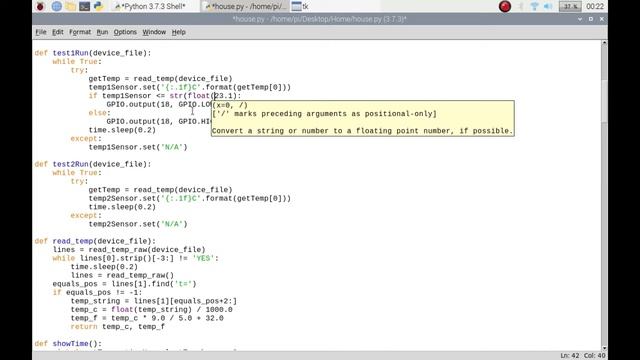Click the float calltip tooltip
640x360 pixels.
pyautogui.click(x=362, y=118)
